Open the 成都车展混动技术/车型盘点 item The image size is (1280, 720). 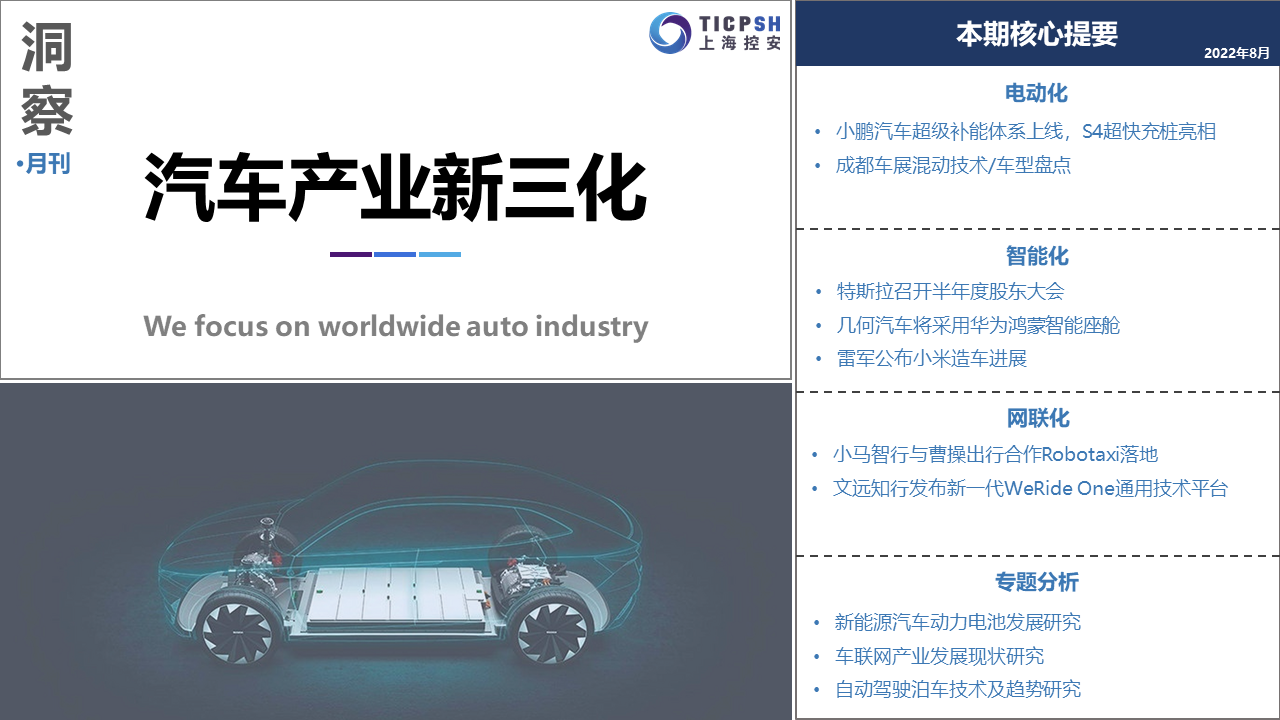[953, 165]
